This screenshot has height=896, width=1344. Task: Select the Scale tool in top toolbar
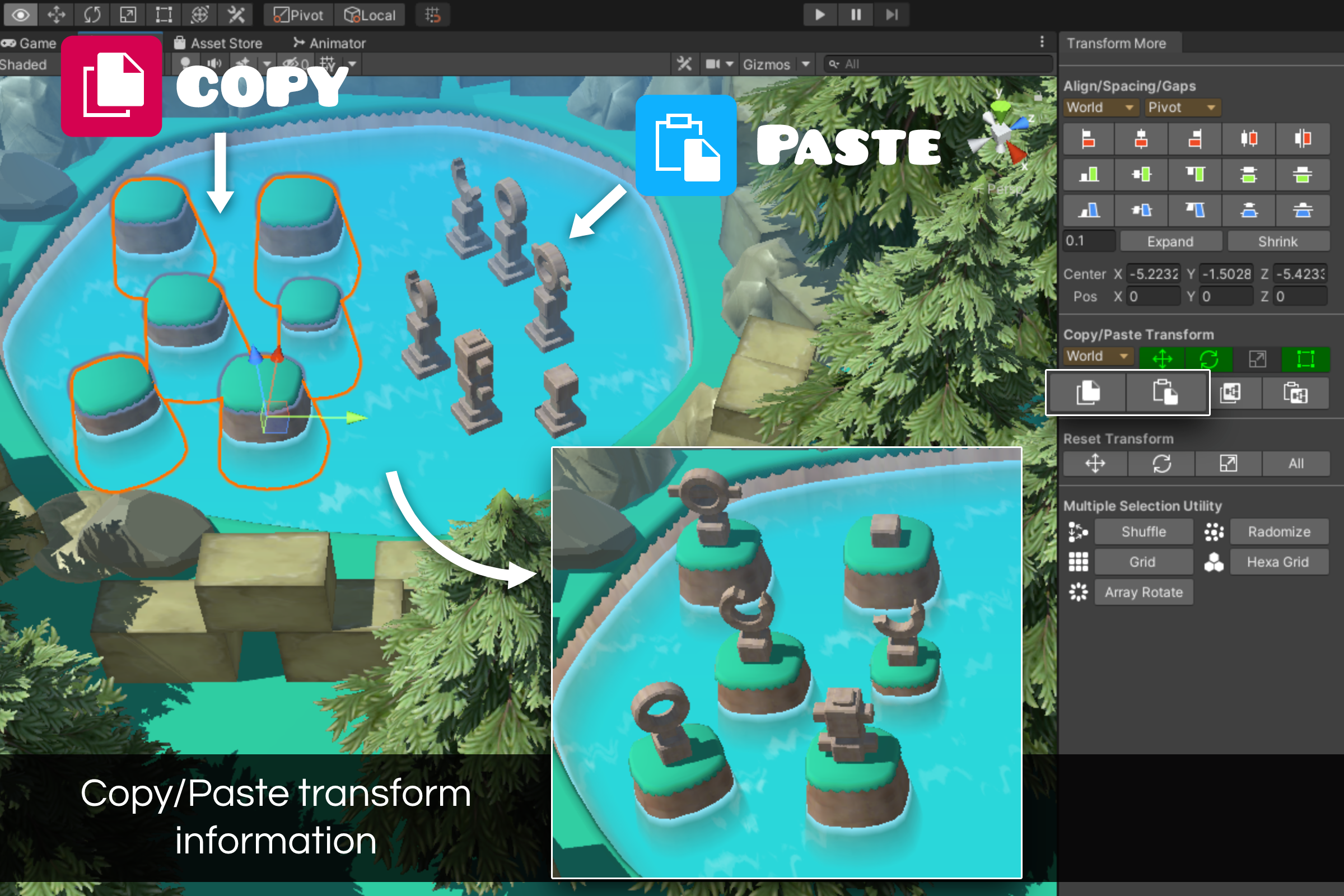[x=128, y=15]
